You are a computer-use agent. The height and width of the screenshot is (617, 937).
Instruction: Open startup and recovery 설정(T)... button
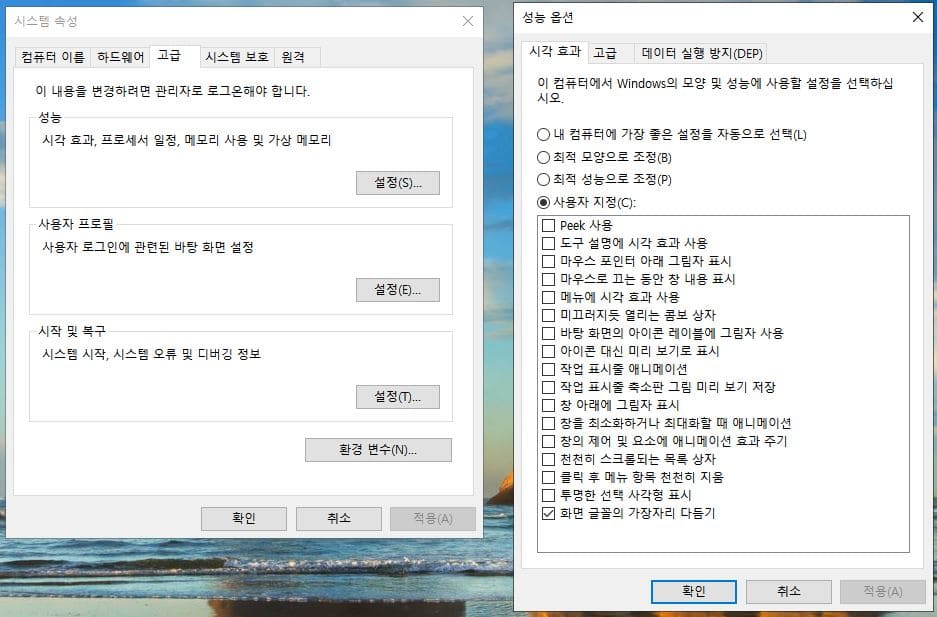[398, 397]
